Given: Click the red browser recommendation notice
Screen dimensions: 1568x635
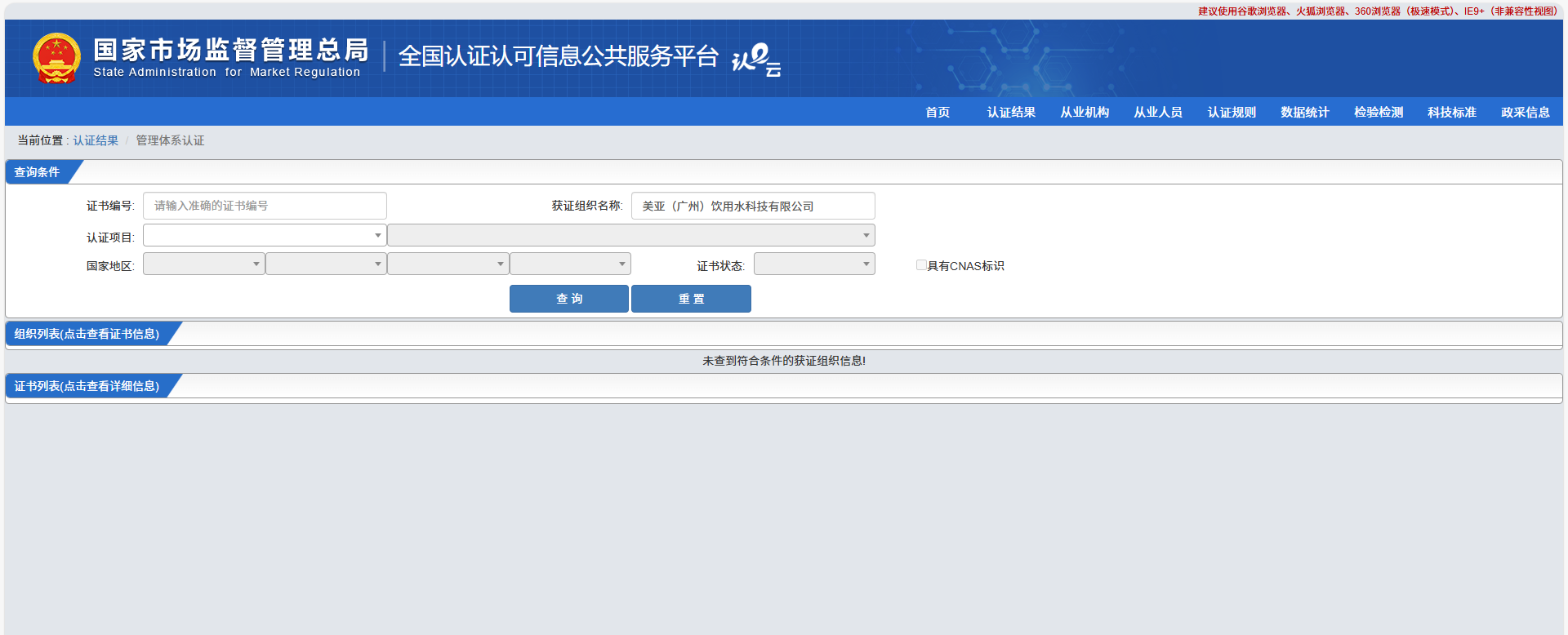Looking at the screenshot, I should [x=1378, y=11].
